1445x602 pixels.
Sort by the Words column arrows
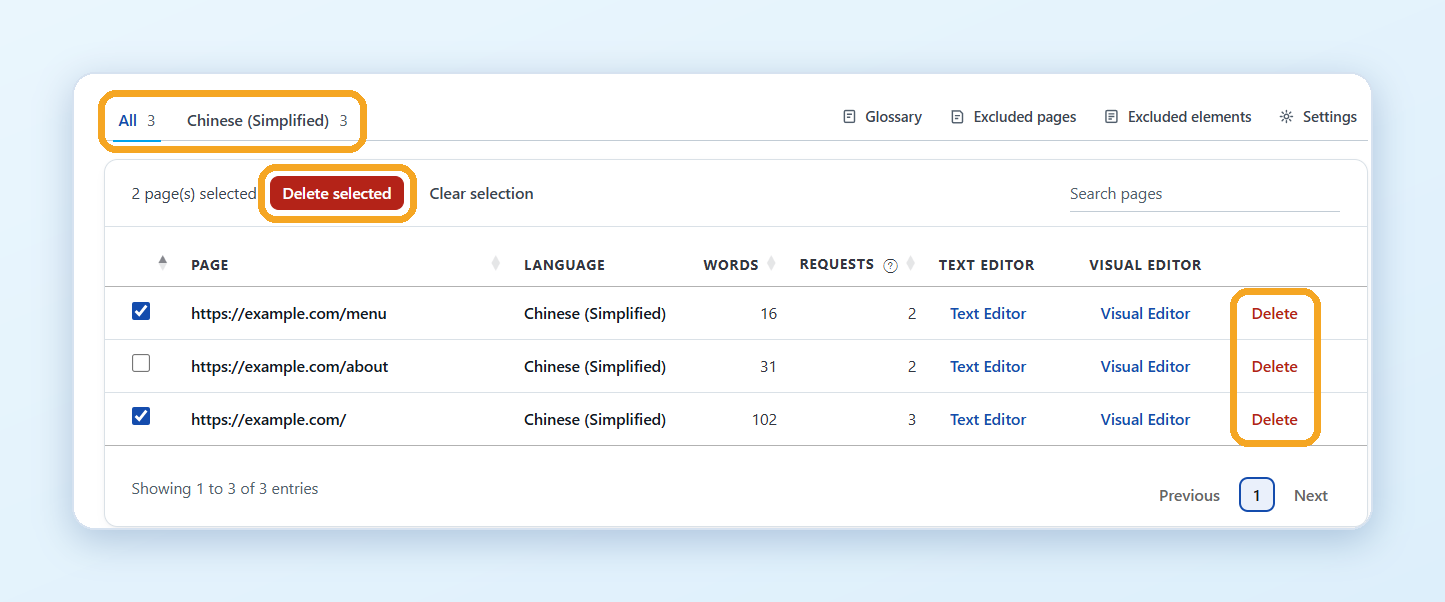770,264
